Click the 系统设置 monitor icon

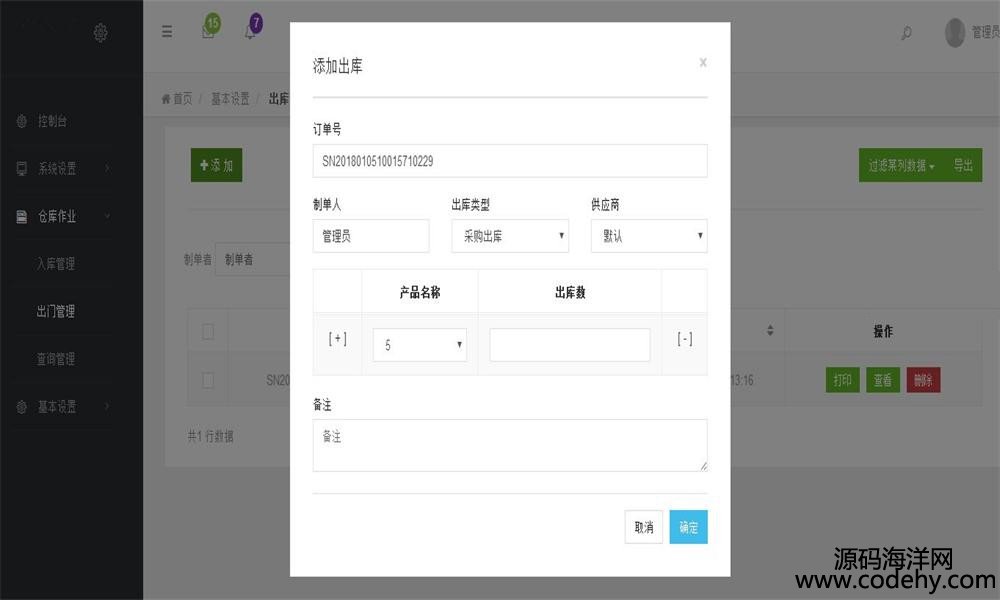(22, 168)
